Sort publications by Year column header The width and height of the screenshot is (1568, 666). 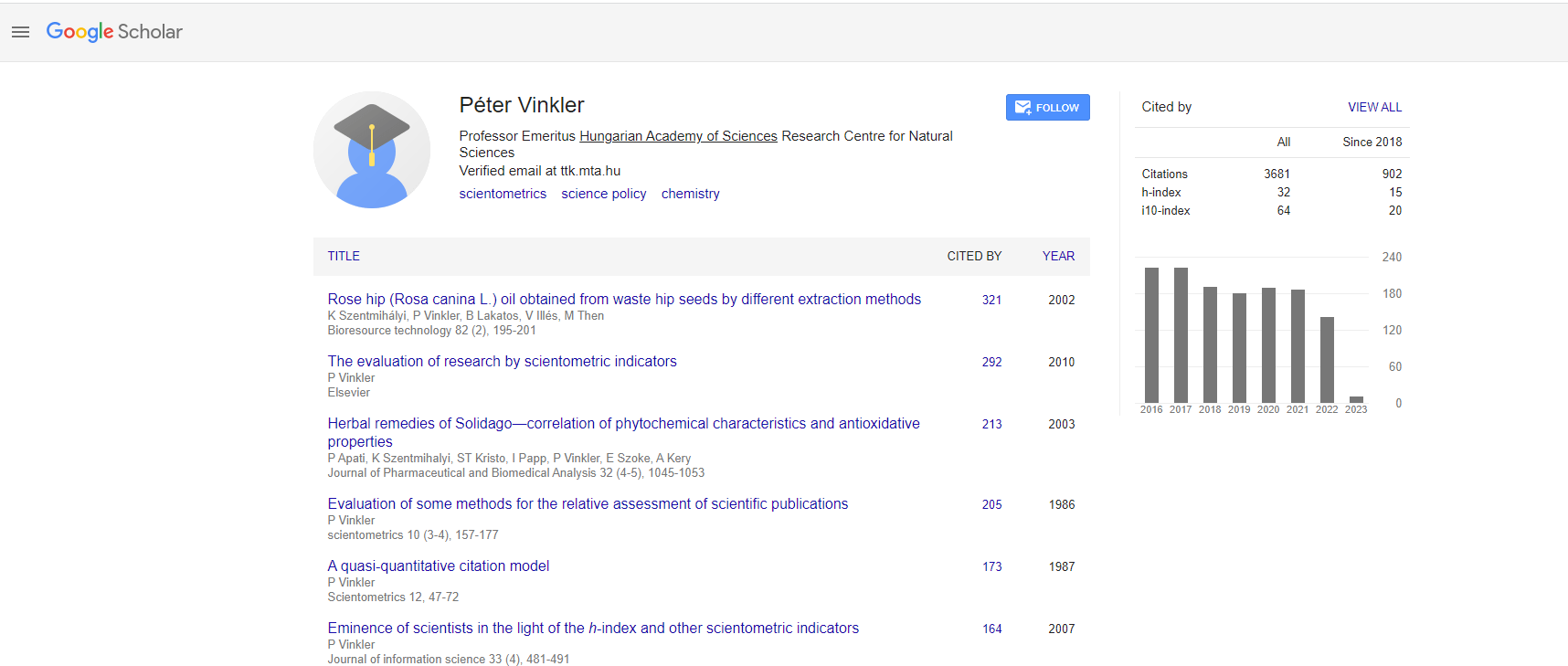tap(1058, 257)
